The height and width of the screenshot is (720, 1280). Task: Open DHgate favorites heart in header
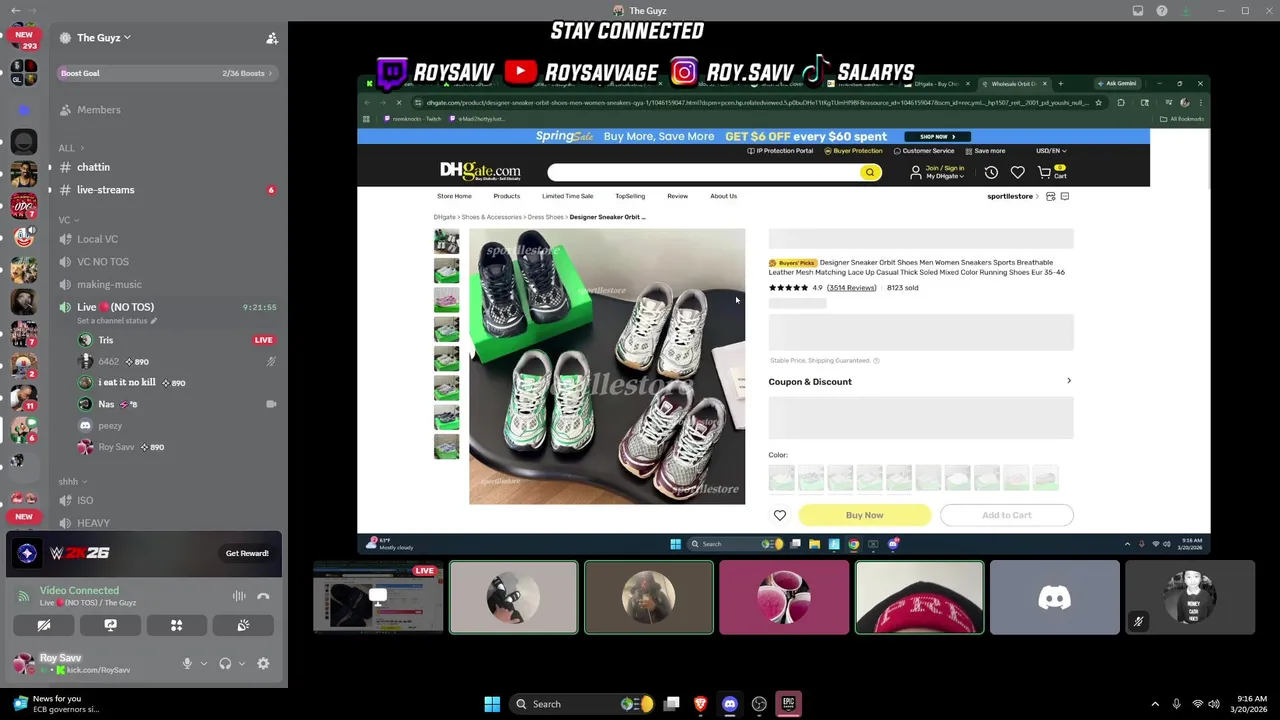(x=1017, y=172)
